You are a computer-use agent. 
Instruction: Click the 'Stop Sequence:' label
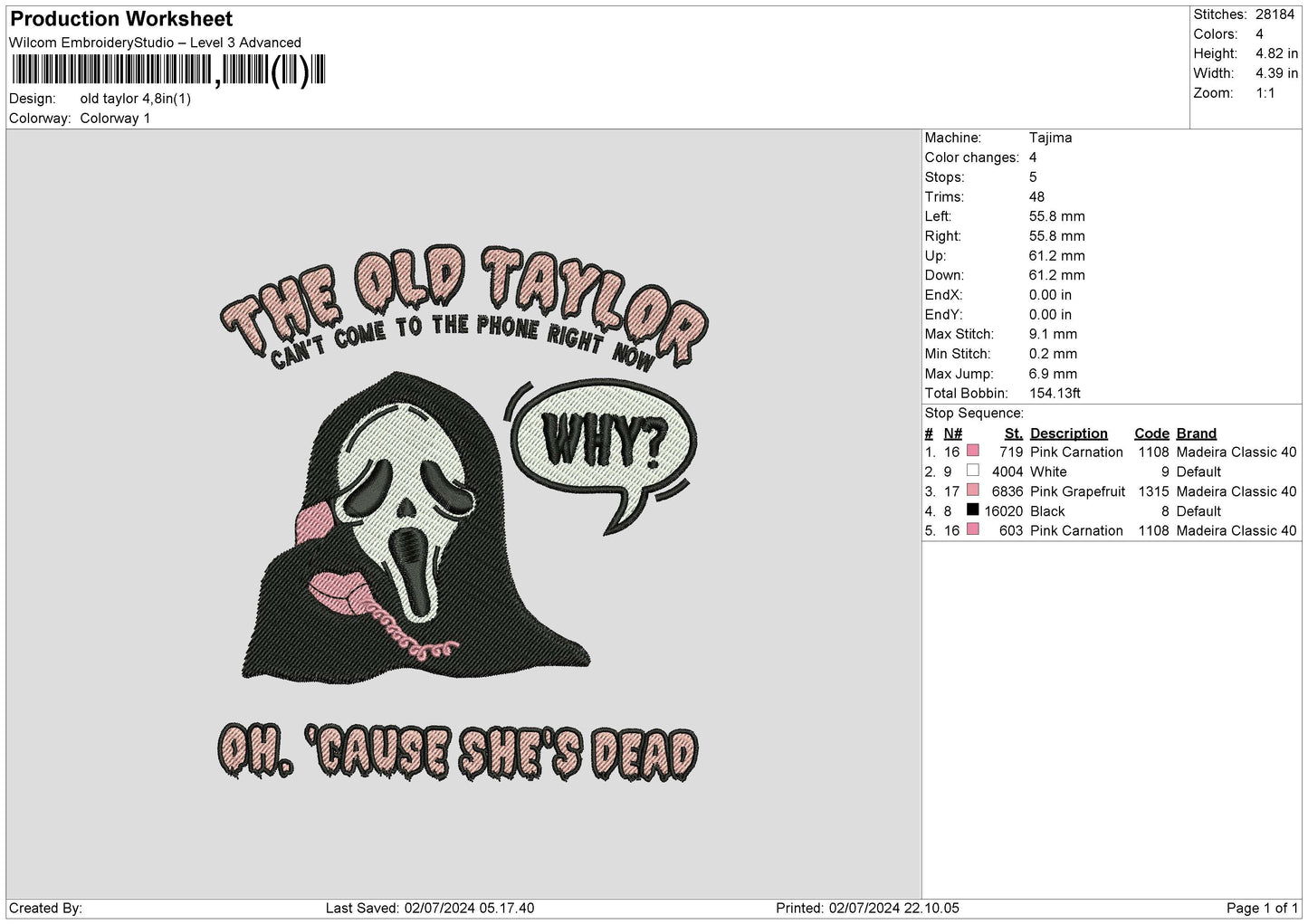click(974, 413)
